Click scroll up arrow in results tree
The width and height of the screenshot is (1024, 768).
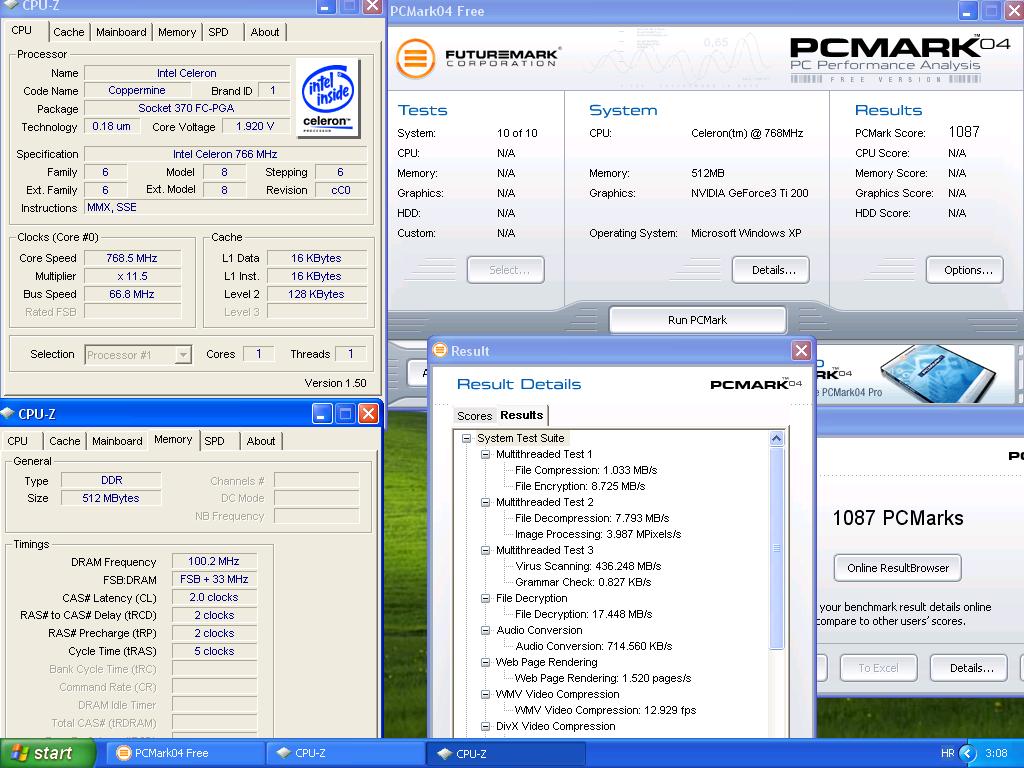[776, 438]
